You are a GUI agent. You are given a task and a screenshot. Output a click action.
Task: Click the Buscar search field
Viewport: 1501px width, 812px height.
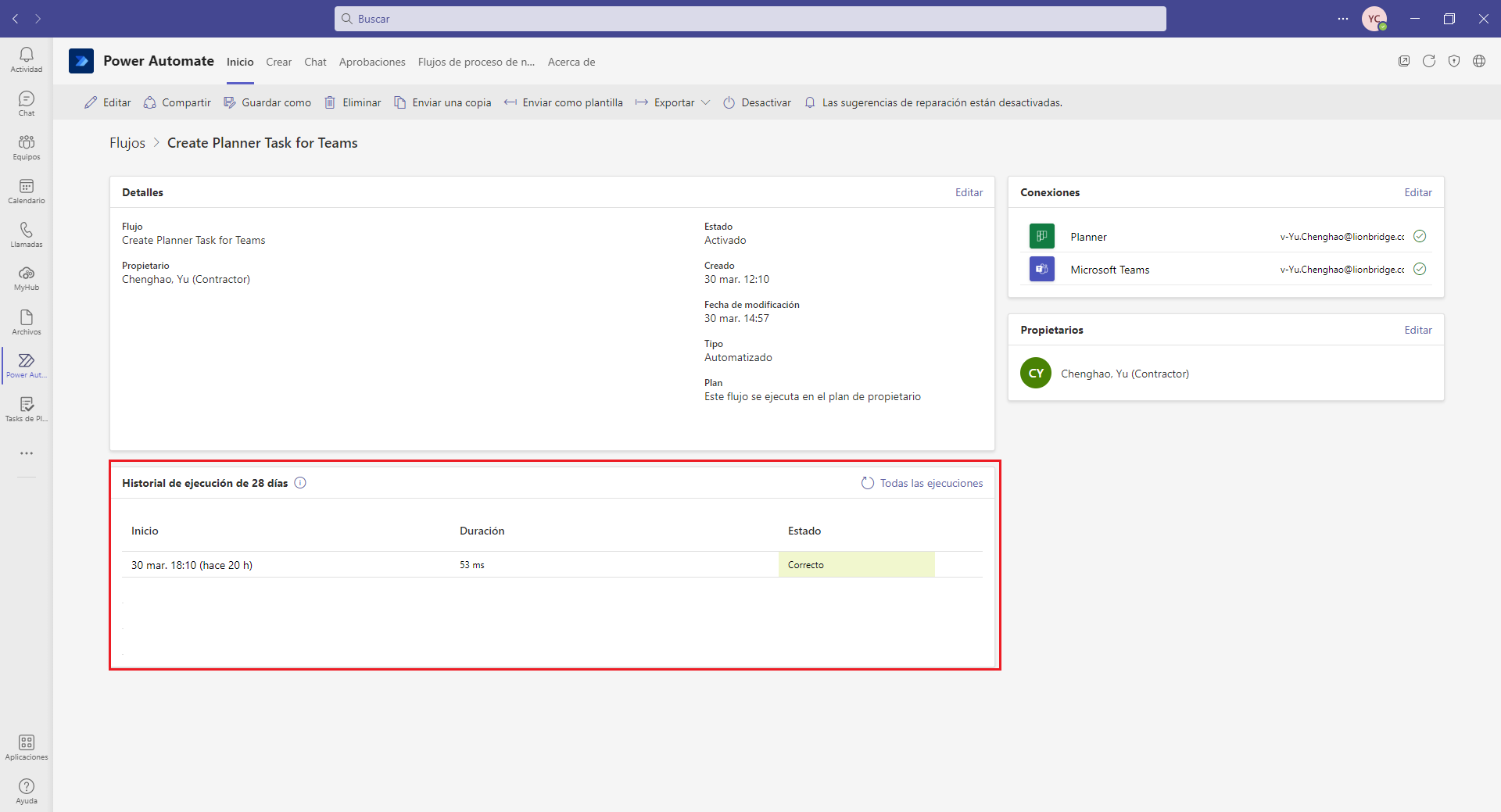[x=750, y=19]
